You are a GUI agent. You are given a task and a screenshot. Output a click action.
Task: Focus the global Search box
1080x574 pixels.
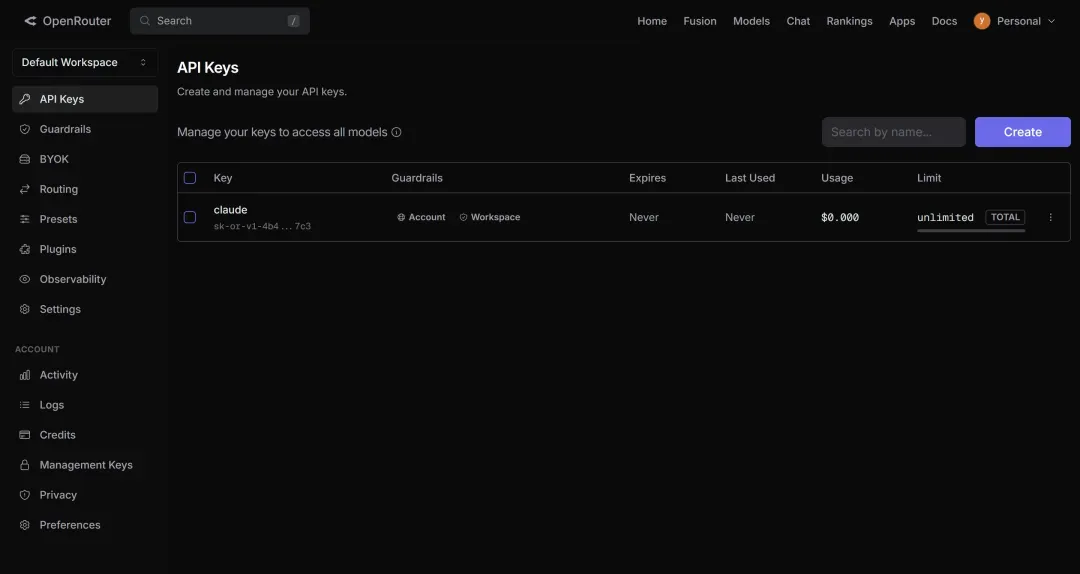point(220,21)
